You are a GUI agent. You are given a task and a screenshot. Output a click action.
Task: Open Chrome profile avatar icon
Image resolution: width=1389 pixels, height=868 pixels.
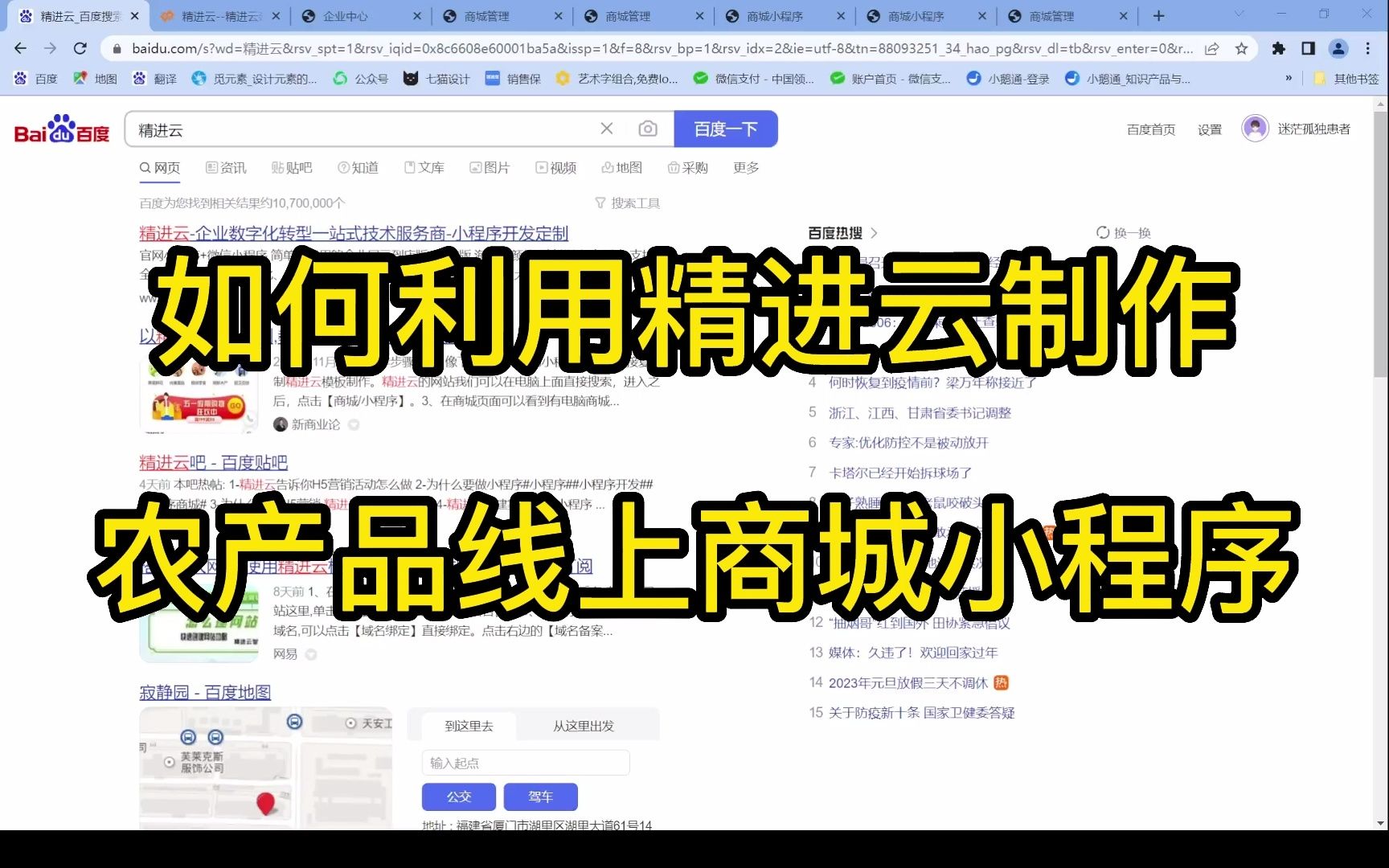[x=1338, y=48]
